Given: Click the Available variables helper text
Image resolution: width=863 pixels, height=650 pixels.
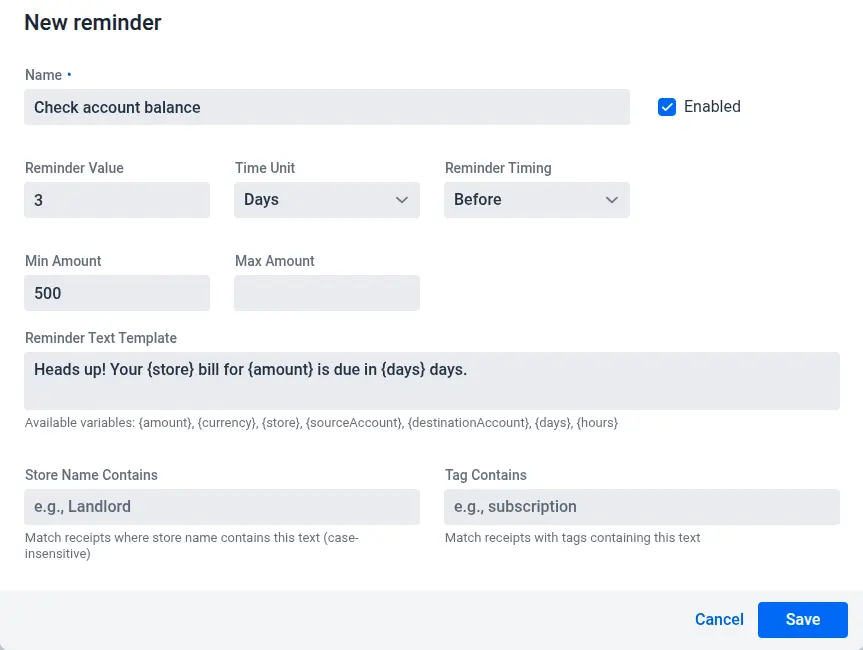Looking at the screenshot, I should pyautogui.click(x=321, y=423).
